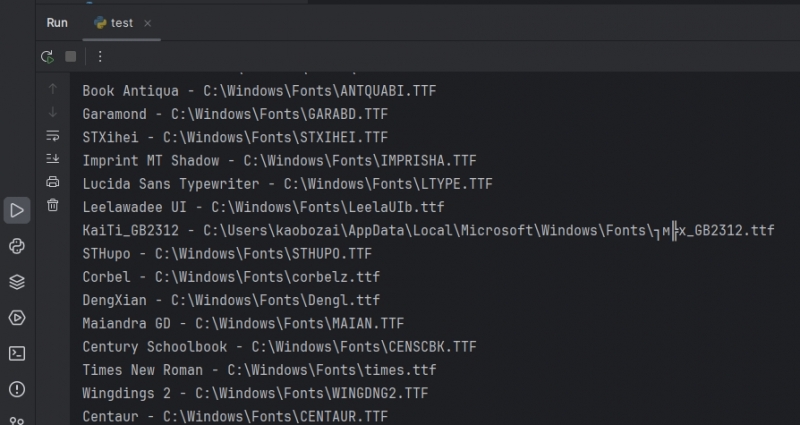Open the Services tool window

pos(16,317)
